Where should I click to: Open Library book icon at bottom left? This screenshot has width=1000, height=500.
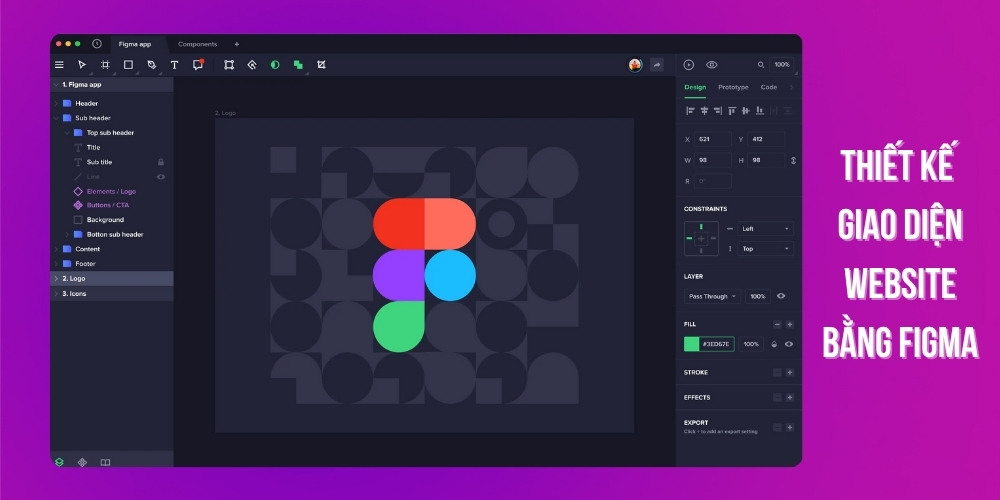pyautogui.click(x=105, y=462)
